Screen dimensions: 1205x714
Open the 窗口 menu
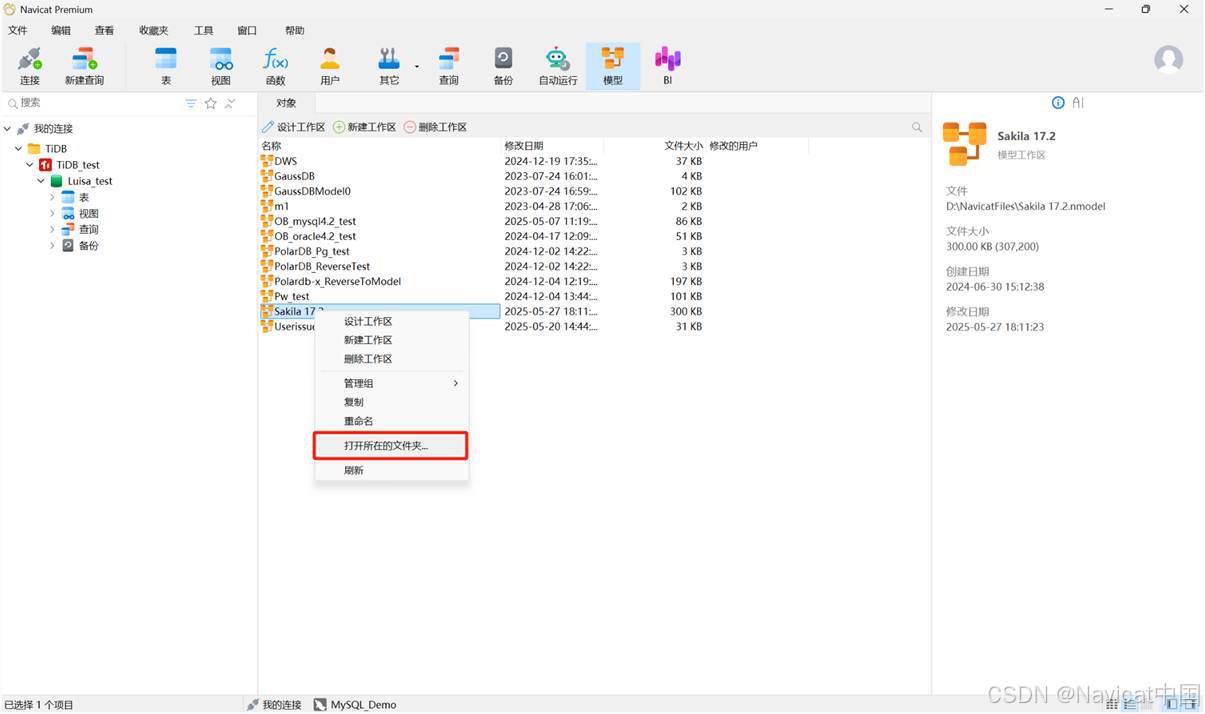click(247, 31)
